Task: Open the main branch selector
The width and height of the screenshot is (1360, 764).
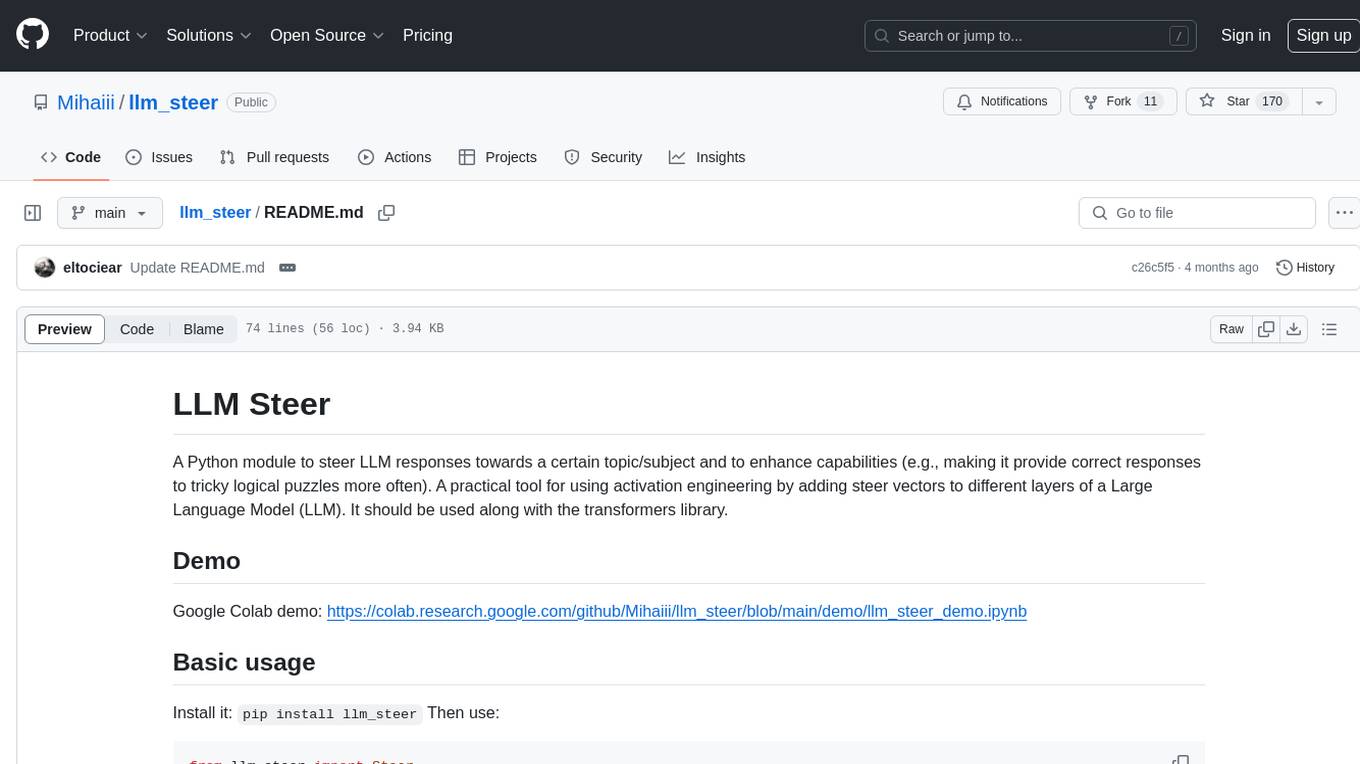Action: pos(110,213)
